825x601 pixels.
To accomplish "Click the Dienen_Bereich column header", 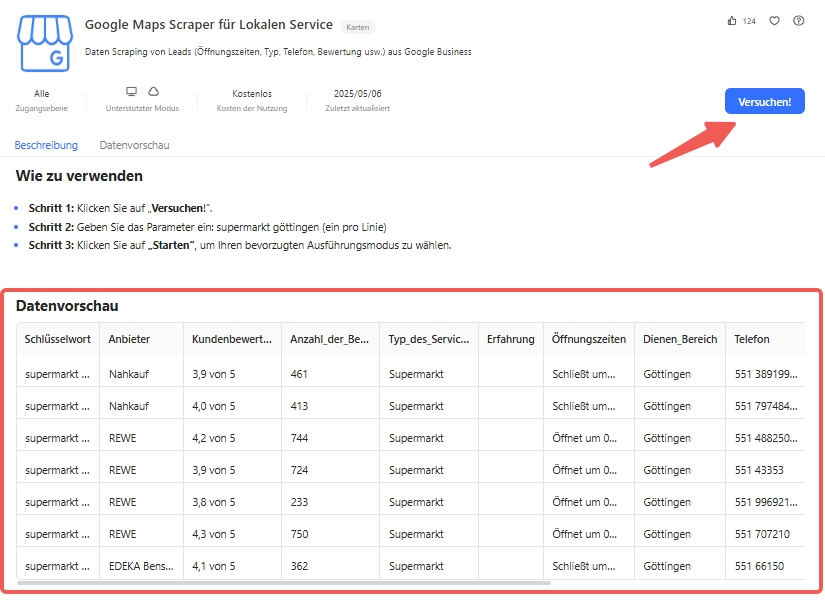I will coord(680,339).
